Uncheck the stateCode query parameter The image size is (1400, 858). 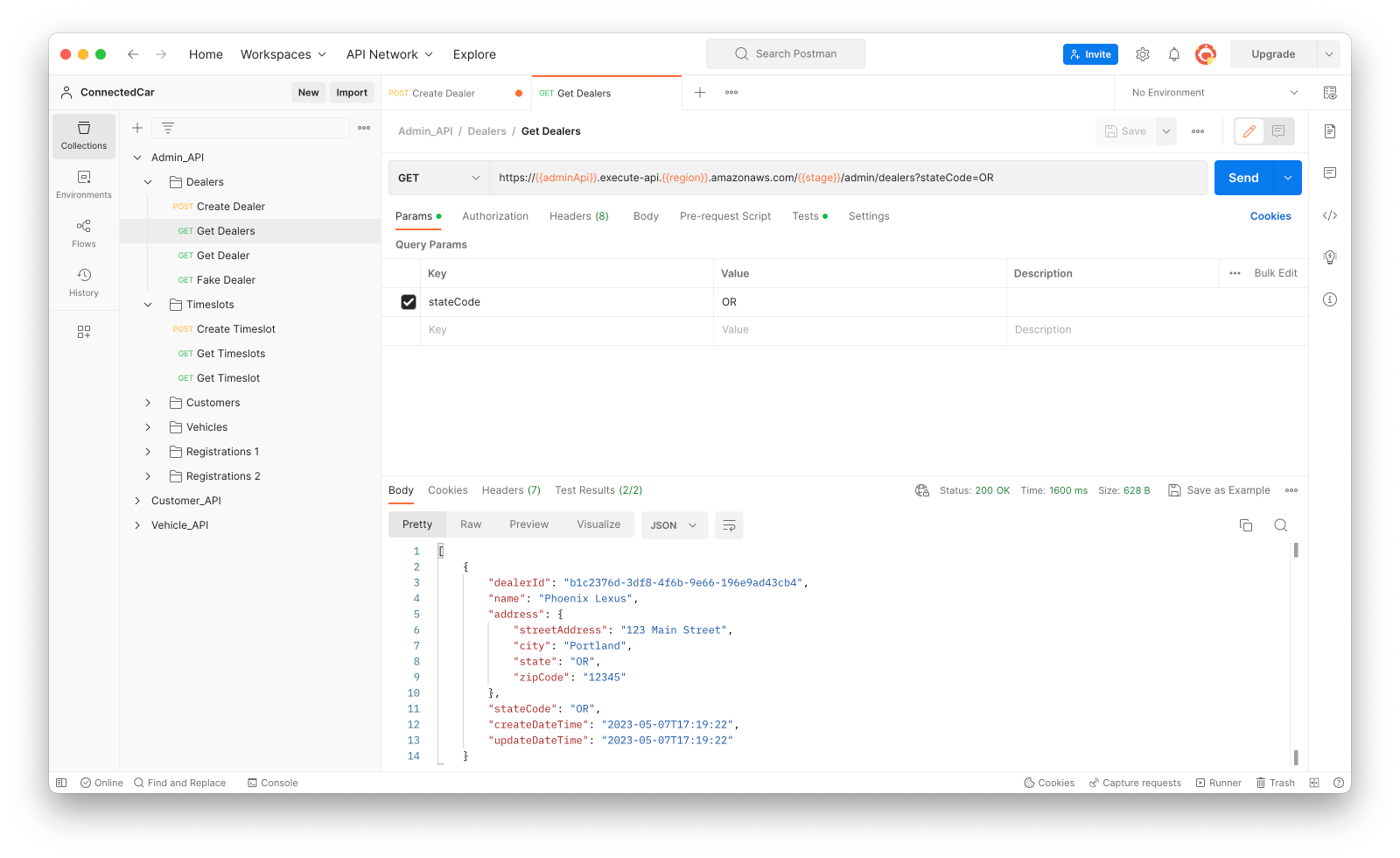409,302
